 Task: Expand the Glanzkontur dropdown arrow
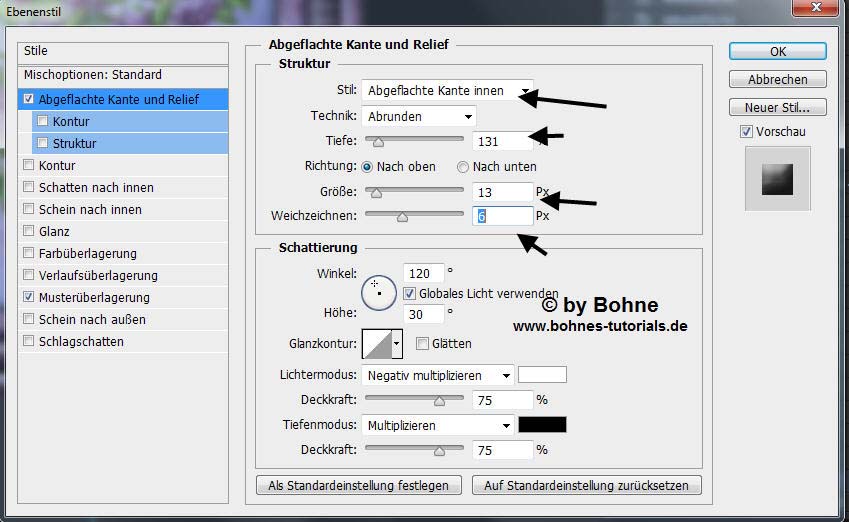(x=397, y=344)
